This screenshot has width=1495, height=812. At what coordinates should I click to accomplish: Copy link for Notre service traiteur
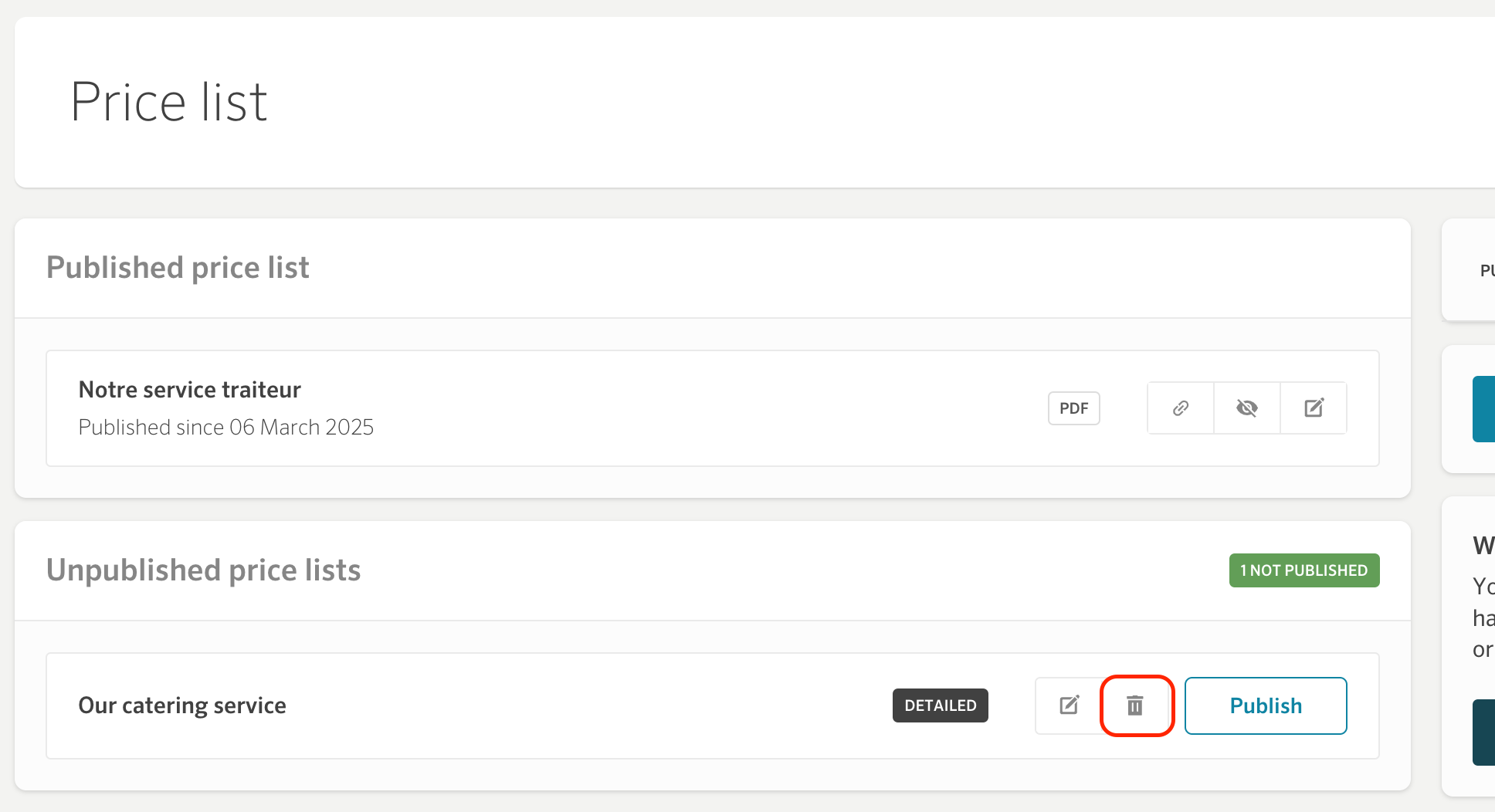1181,408
